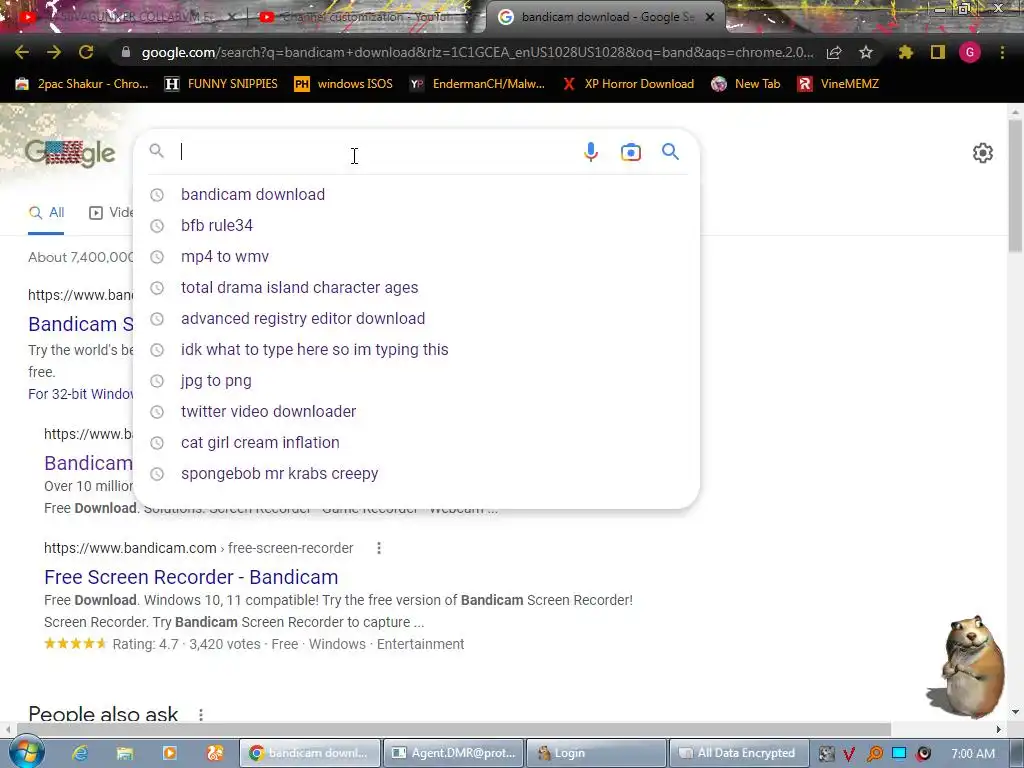Choose suggestion 'idk what to type here'
This screenshot has height=768, width=1024.
(417, 349)
